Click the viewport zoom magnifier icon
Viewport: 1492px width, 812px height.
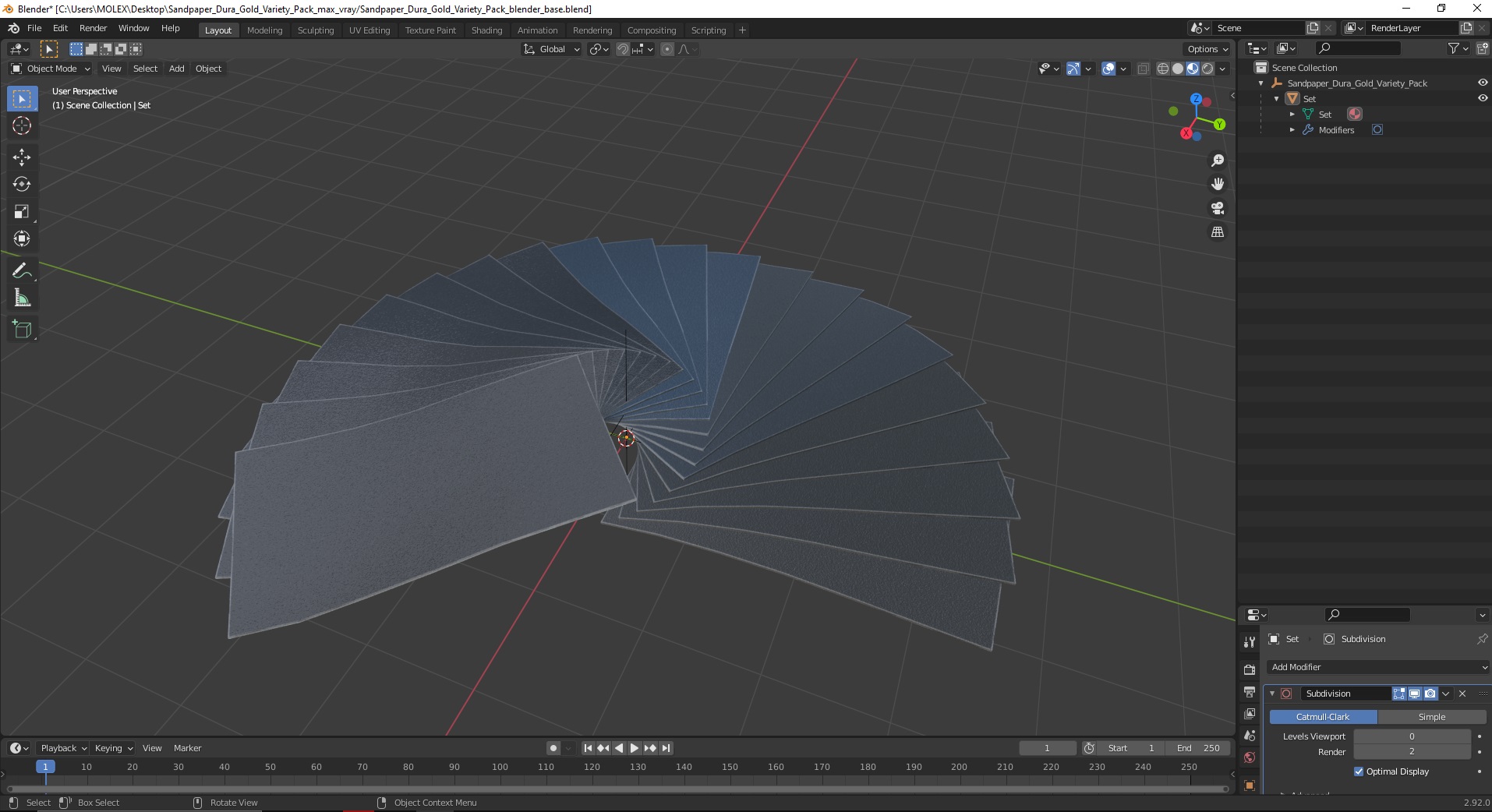[x=1217, y=161]
